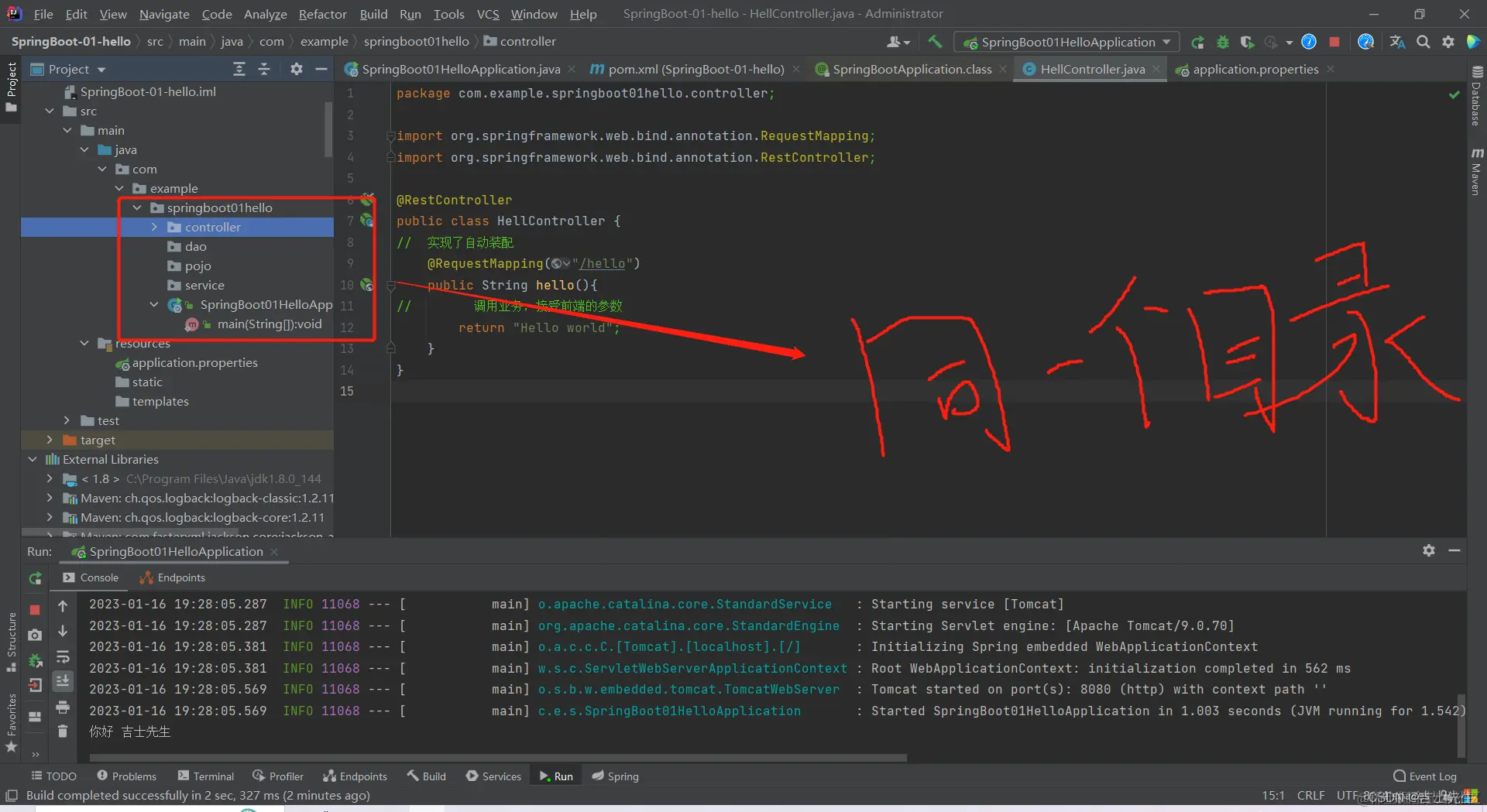Click the /hello mapping link in code
The width and height of the screenshot is (1487, 812).
[x=603, y=264]
